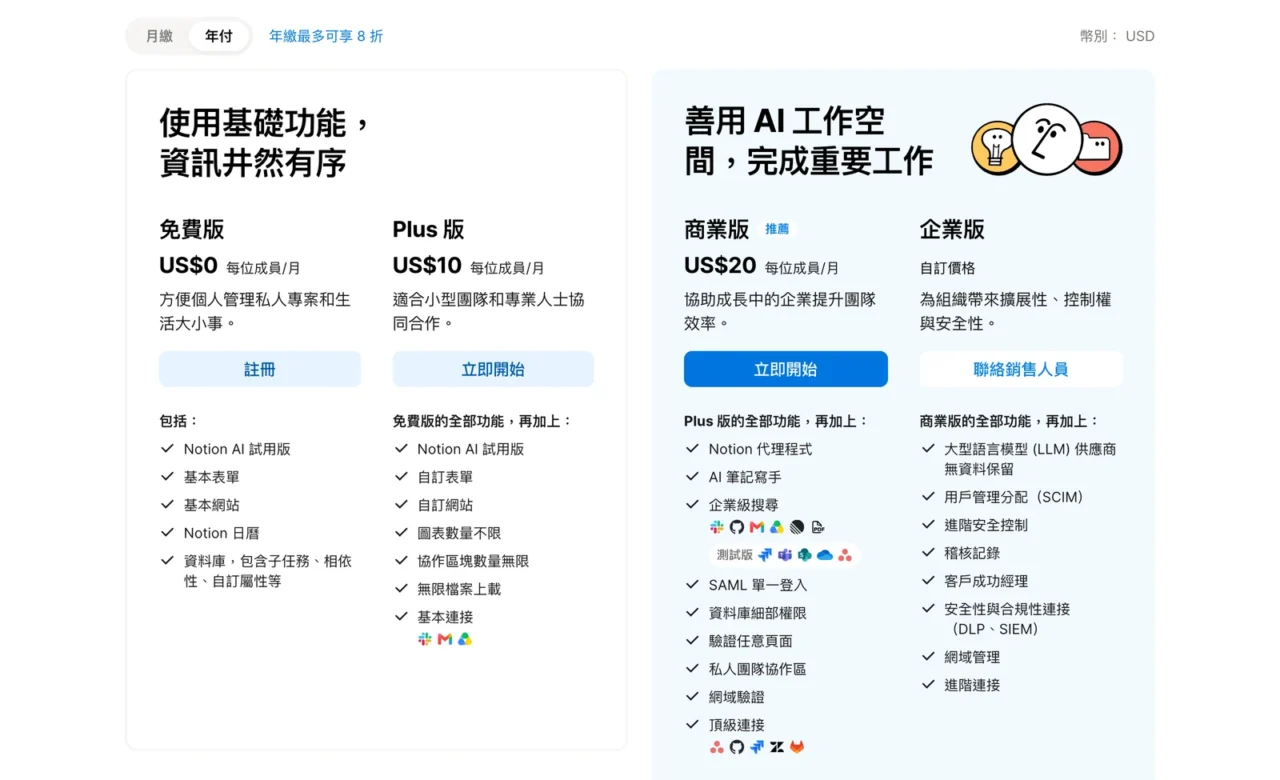Click 驗證任意頁面 feature text

[751, 641]
